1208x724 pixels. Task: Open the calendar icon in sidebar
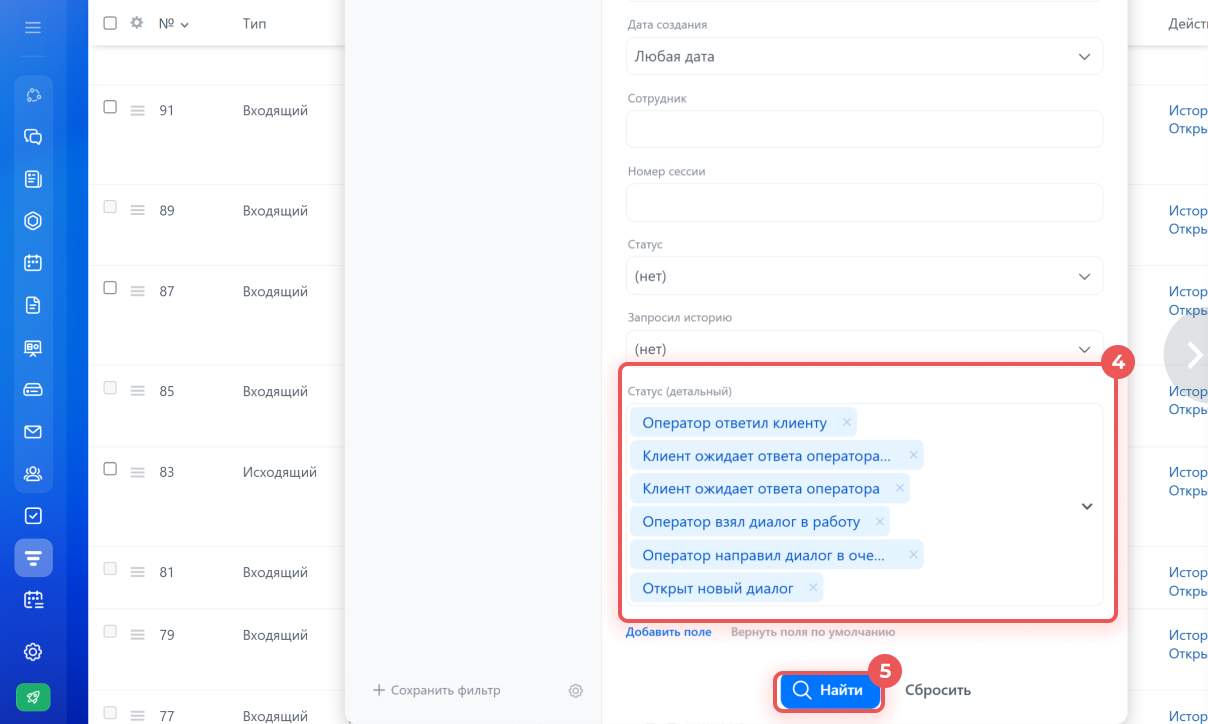pyautogui.click(x=33, y=263)
